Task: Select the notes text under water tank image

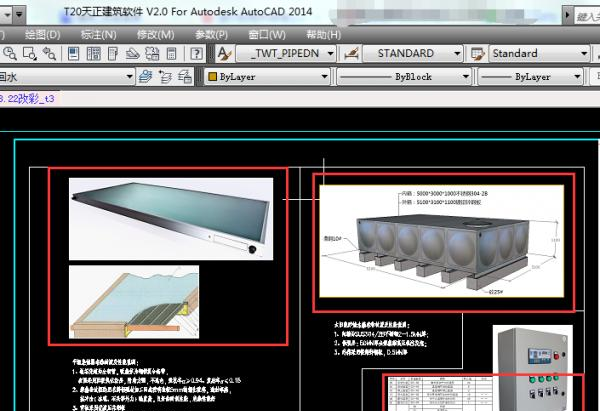Action: pyautogui.click(x=381, y=339)
